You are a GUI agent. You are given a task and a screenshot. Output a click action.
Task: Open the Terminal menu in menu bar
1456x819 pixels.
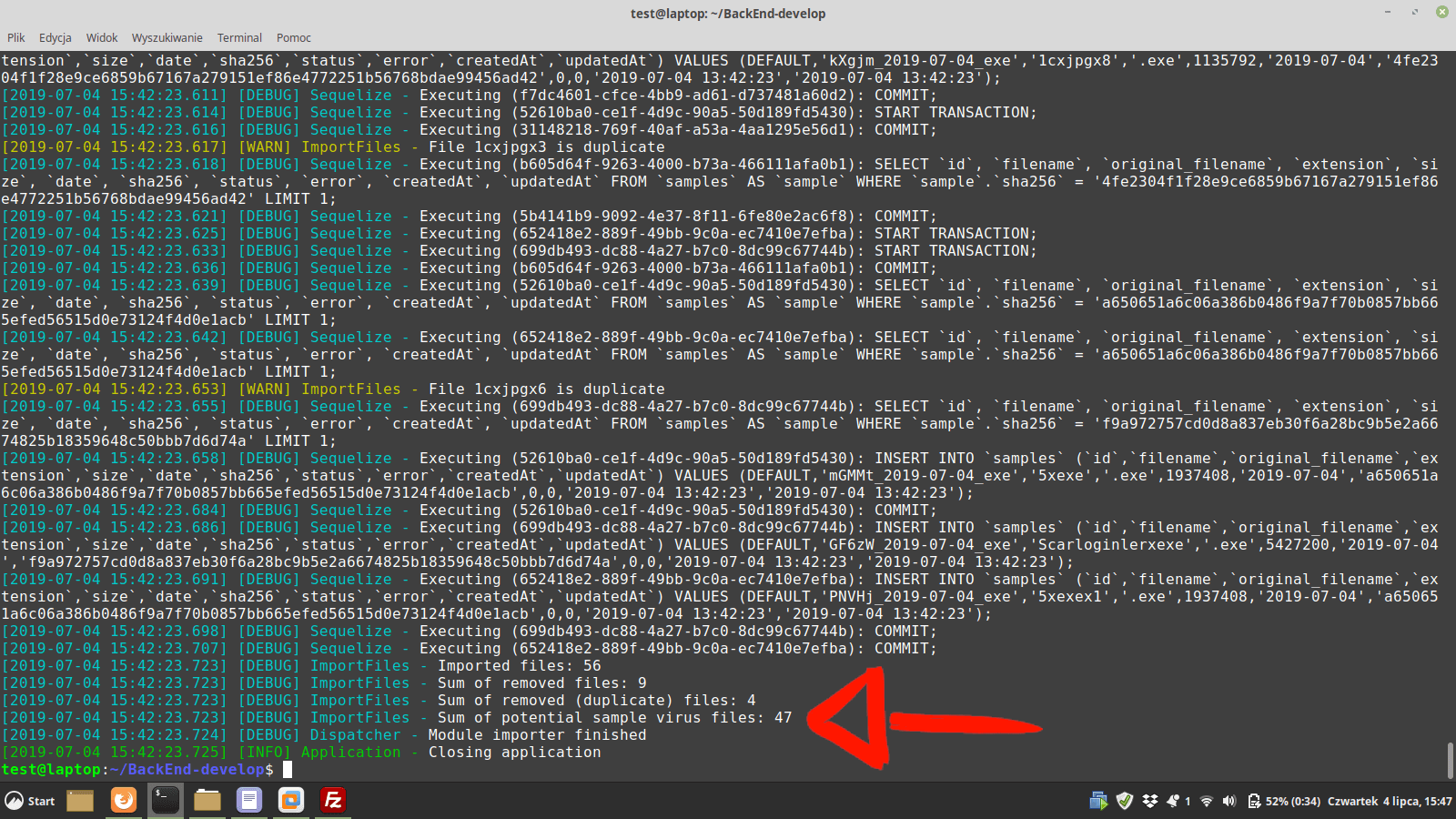click(x=239, y=37)
